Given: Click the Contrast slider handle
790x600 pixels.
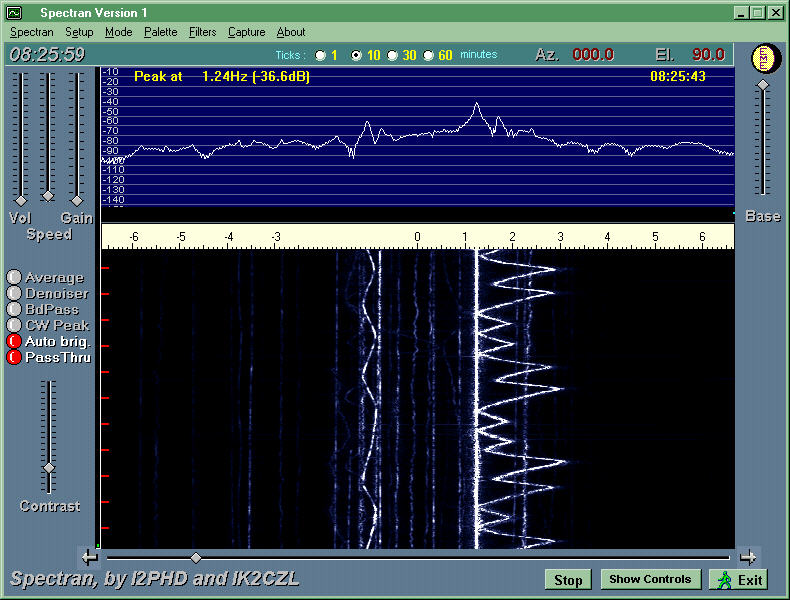Looking at the screenshot, I should 48,467.
